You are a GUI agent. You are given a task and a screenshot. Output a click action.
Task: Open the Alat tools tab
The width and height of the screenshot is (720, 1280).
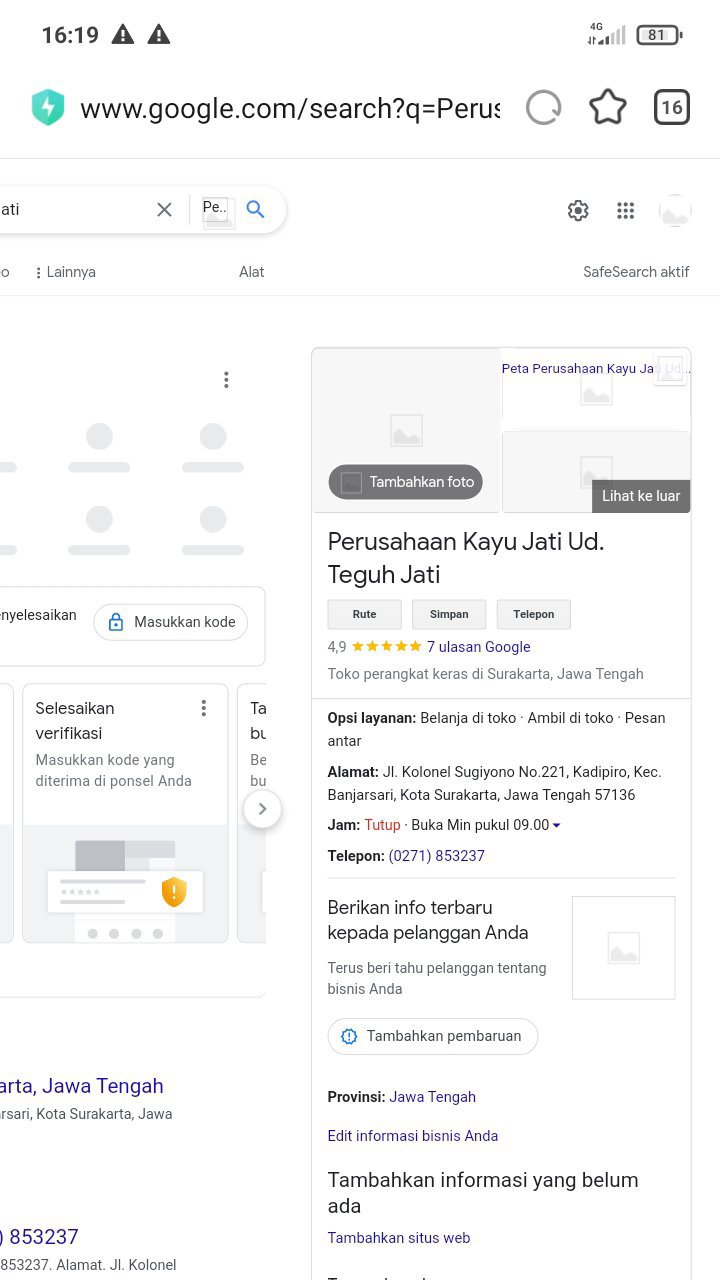tap(252, 272)
